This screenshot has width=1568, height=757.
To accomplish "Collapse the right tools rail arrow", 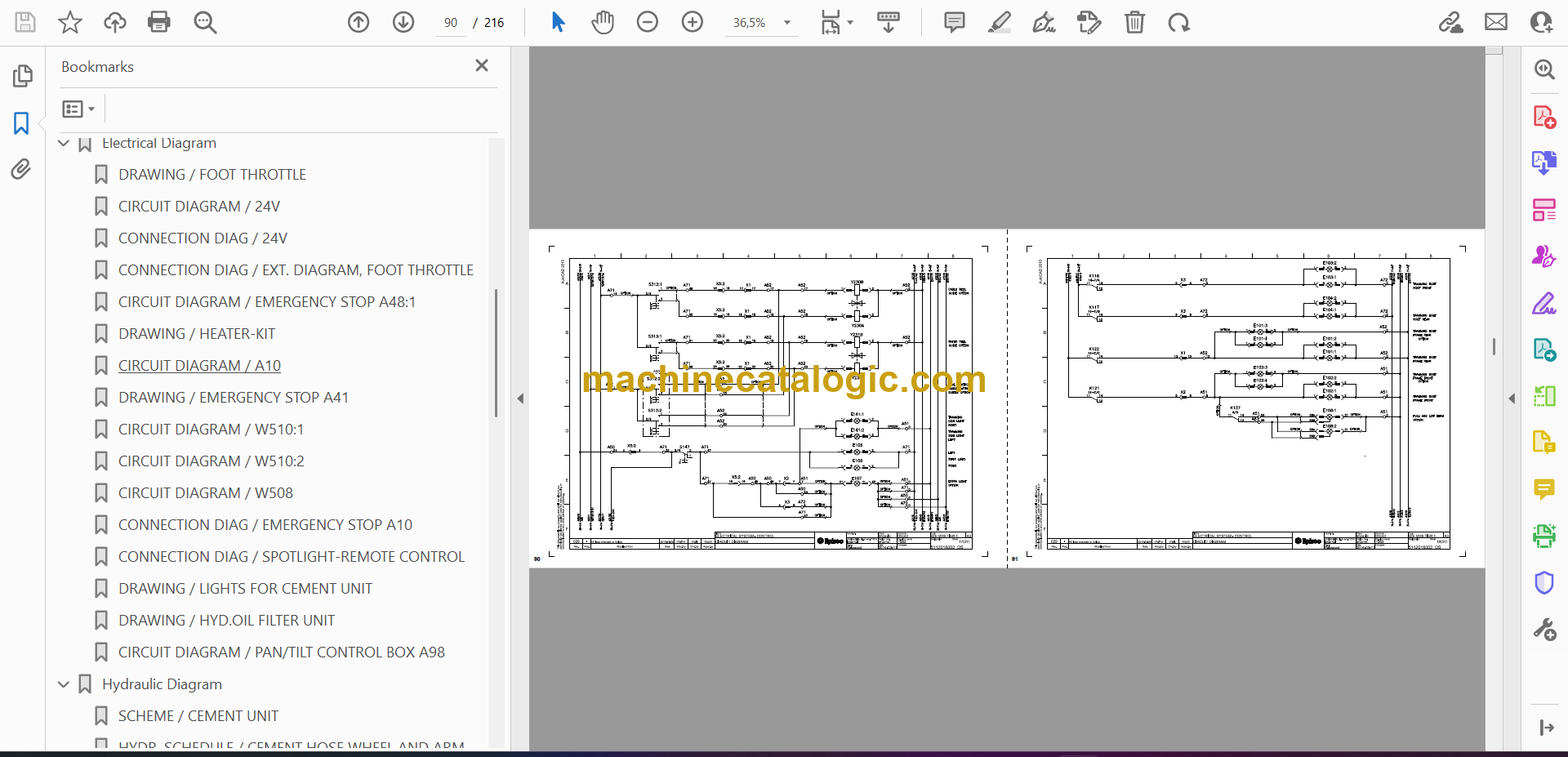I will tap(1546, 728).
